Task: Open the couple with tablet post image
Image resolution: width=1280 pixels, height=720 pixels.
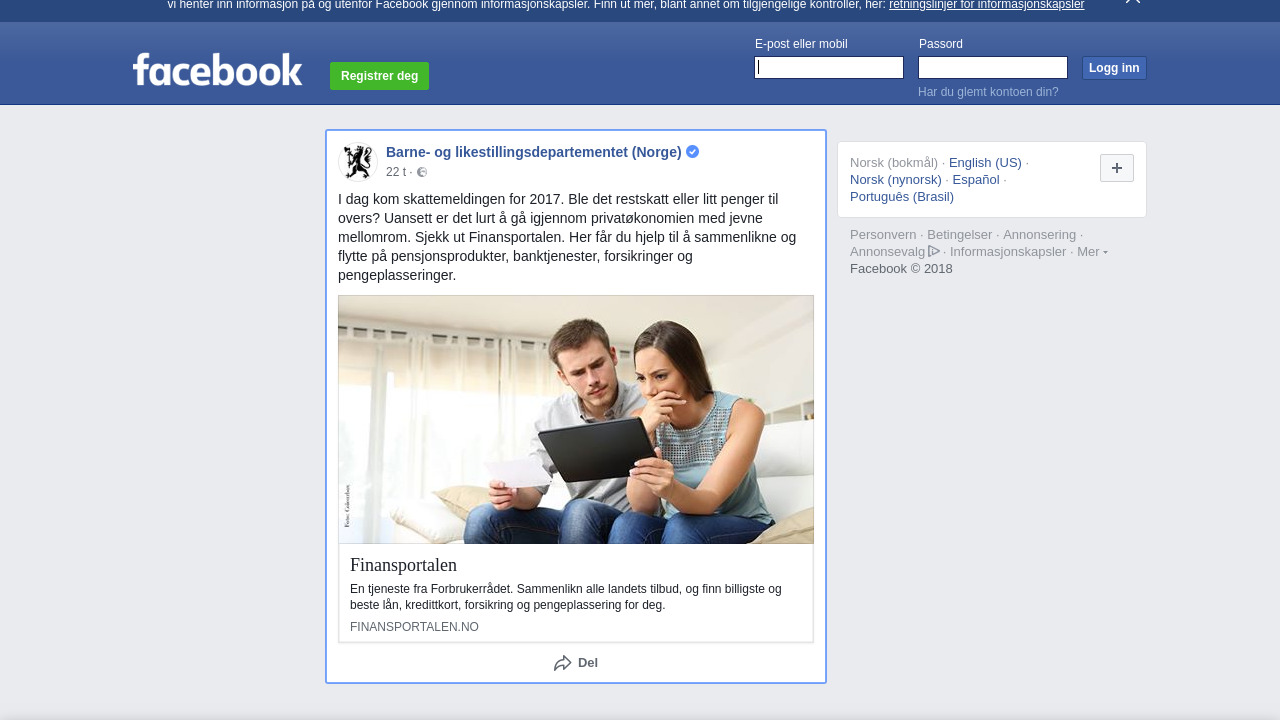Action: click(x=576, y=419)
